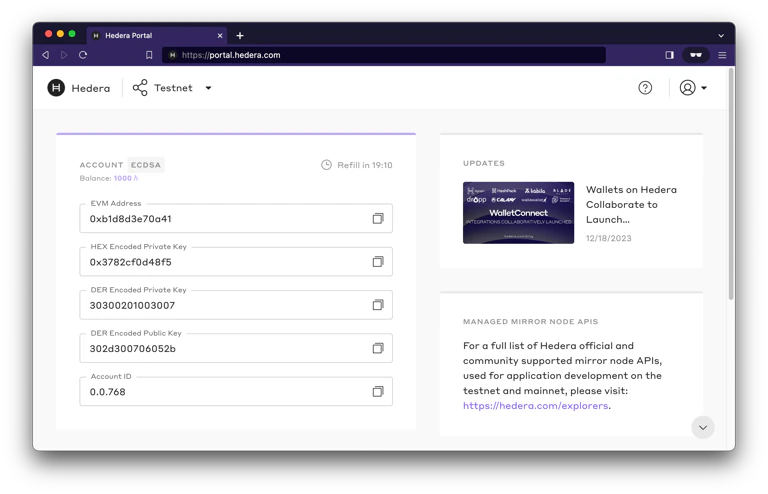The image size is (768, 494).
Task: Click the Refill in 19:10 text
Action: [x=365, y=165]
